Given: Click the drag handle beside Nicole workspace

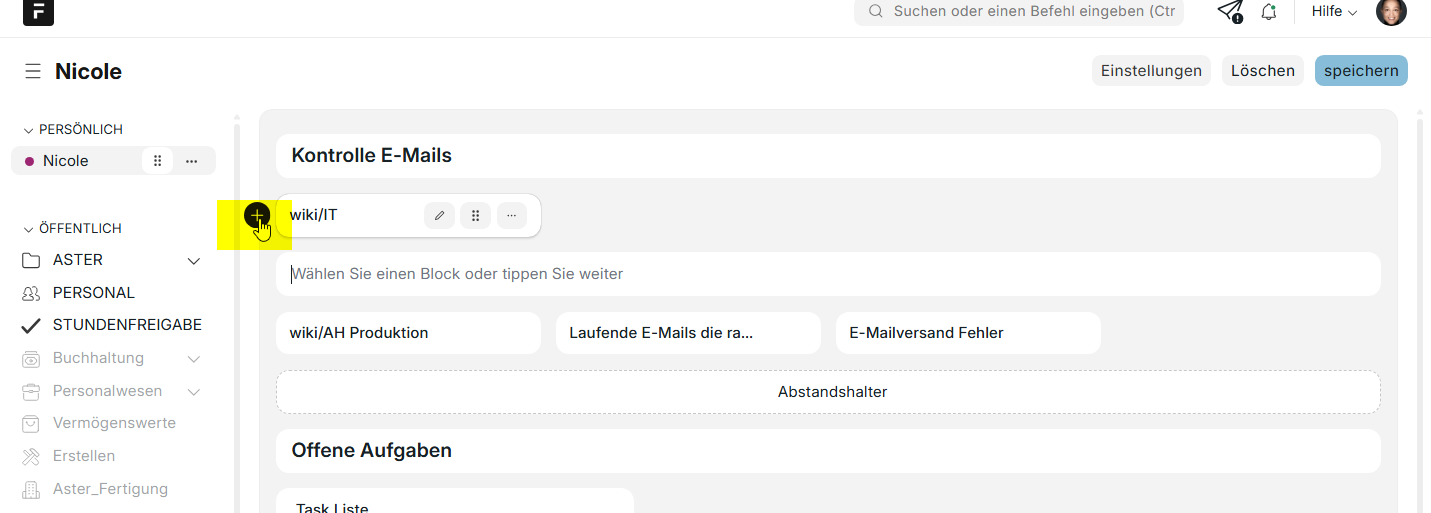Looking at the screenshot, I should click(157, 161).
